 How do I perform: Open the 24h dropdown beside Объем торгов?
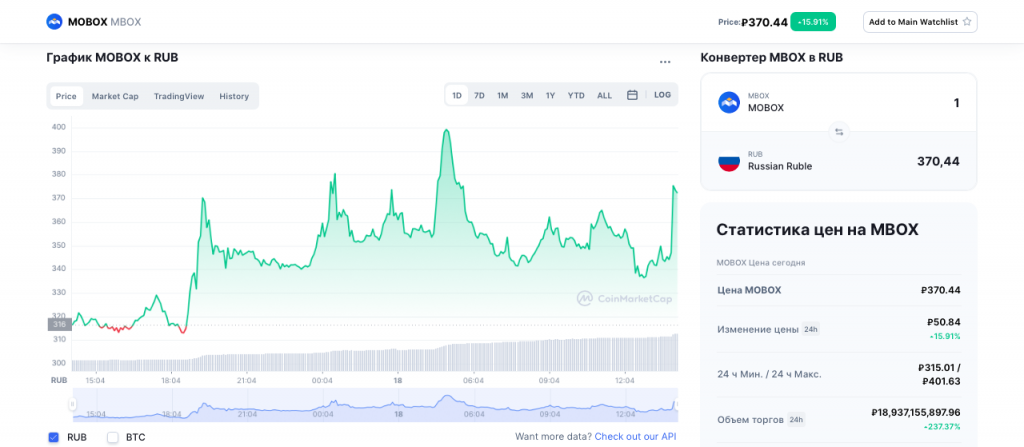pos(796,420)
